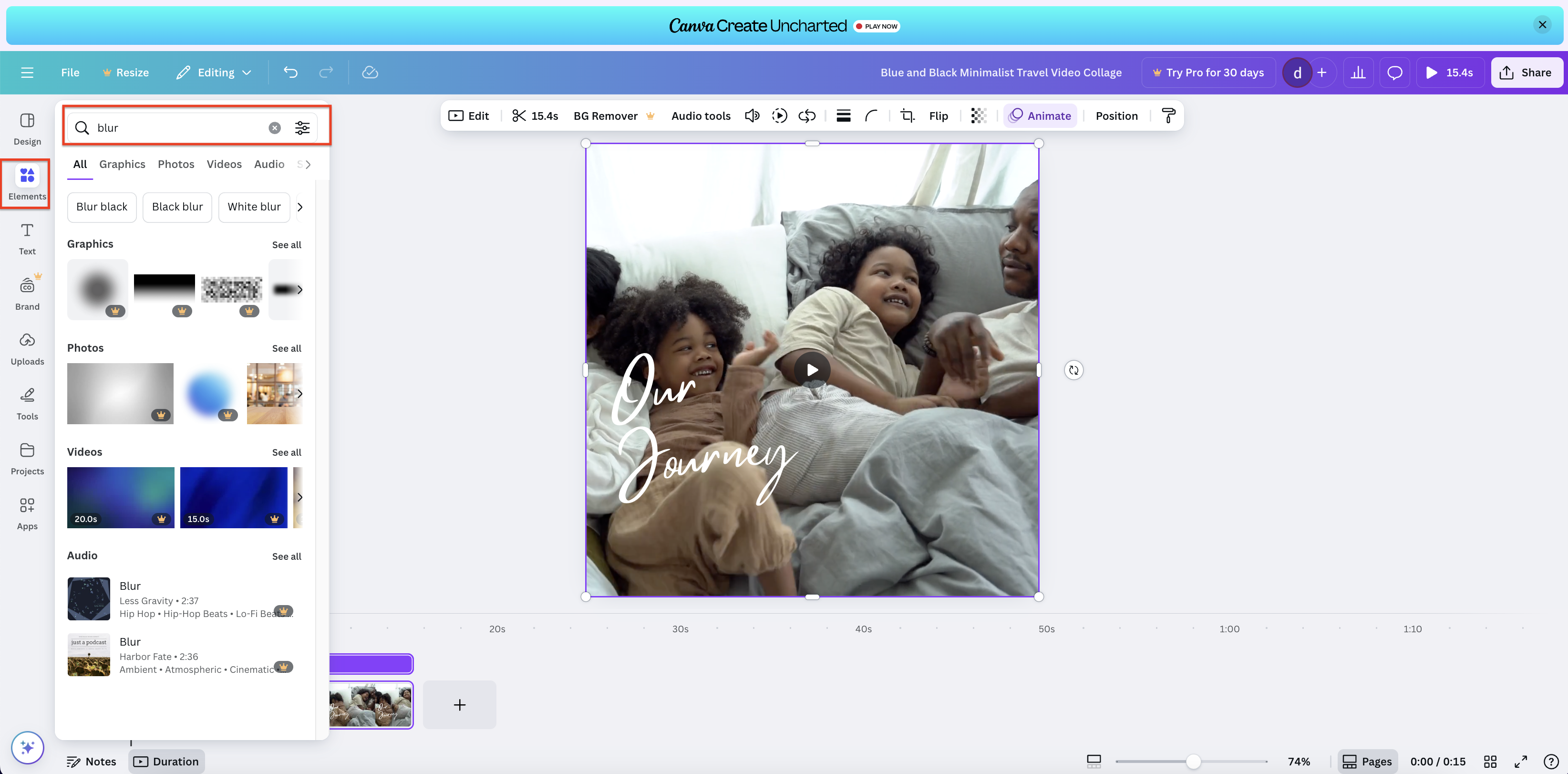Toggle the Pages view button
This screenshot has height=774, width=1568.
[1367, 761]
